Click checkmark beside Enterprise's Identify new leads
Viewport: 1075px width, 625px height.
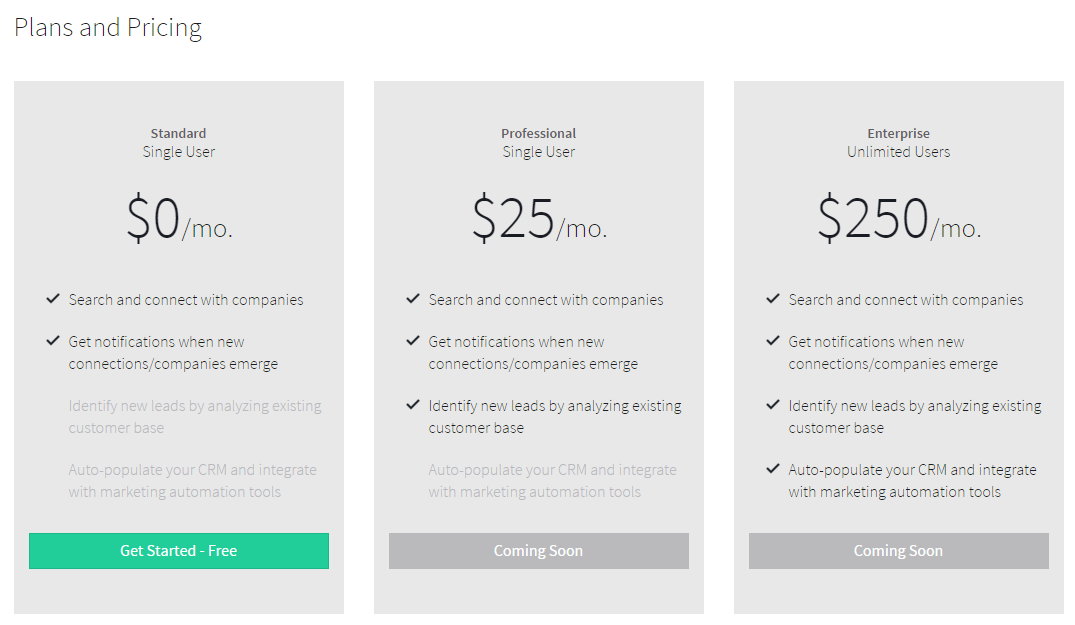coord(773,405)
